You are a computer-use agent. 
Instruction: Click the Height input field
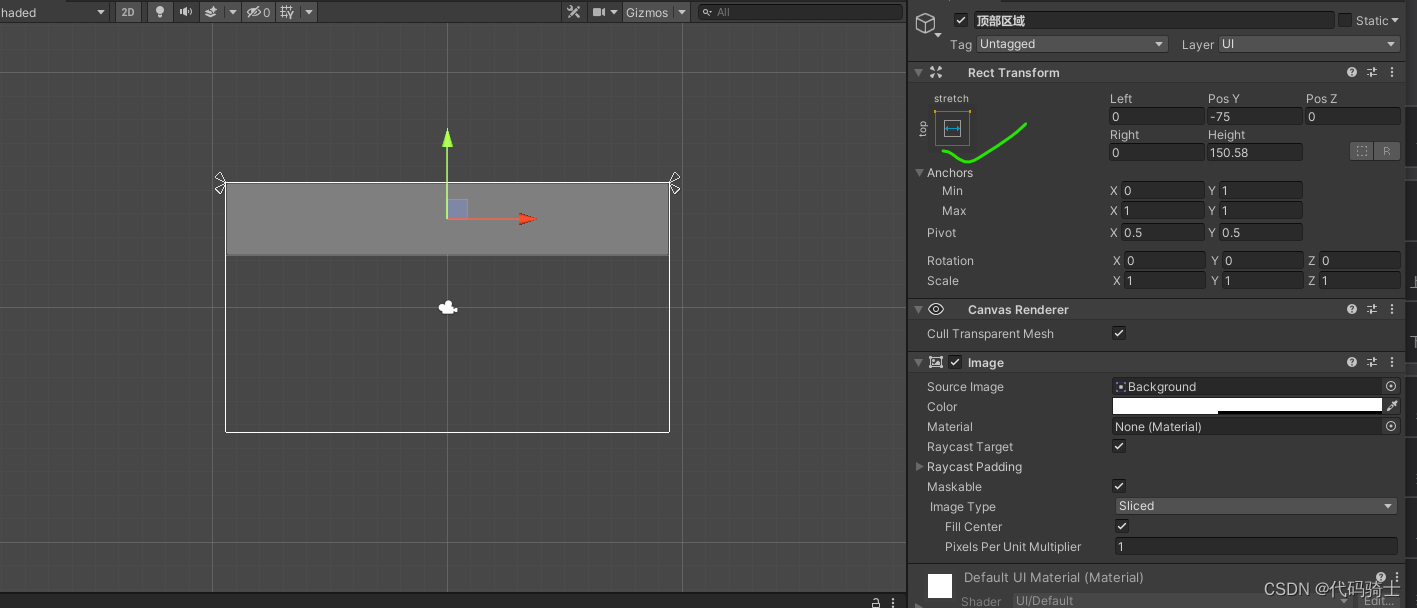(1254, 152)
